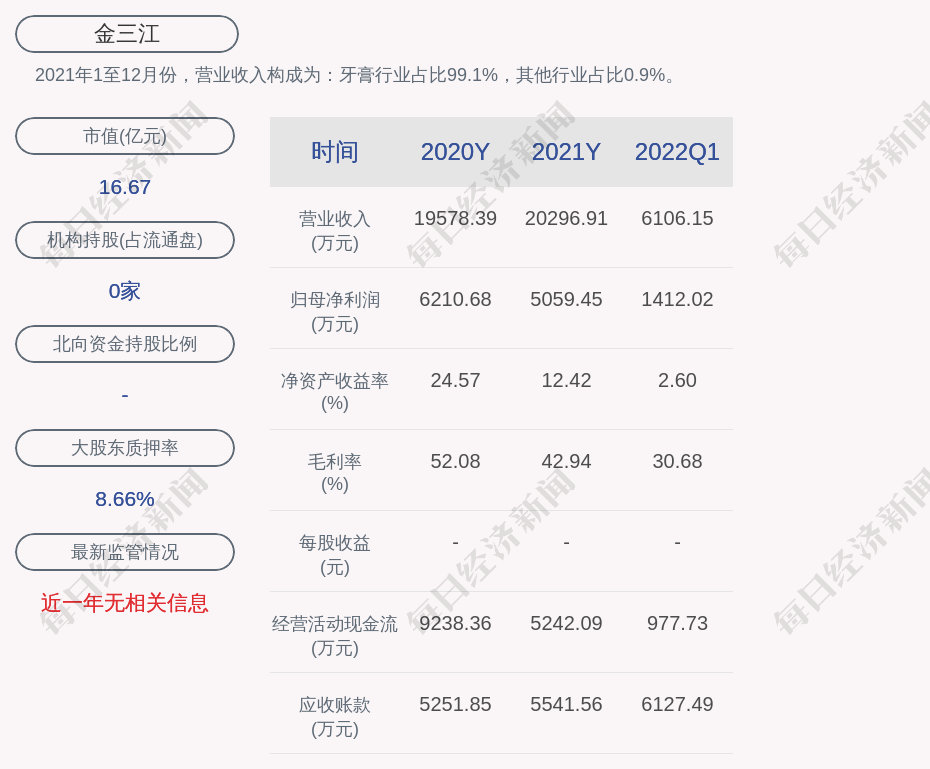The width and height of the screenshot is (930, 769).
Task: Click receivables value 6127.49
Action: pos(677,704)
